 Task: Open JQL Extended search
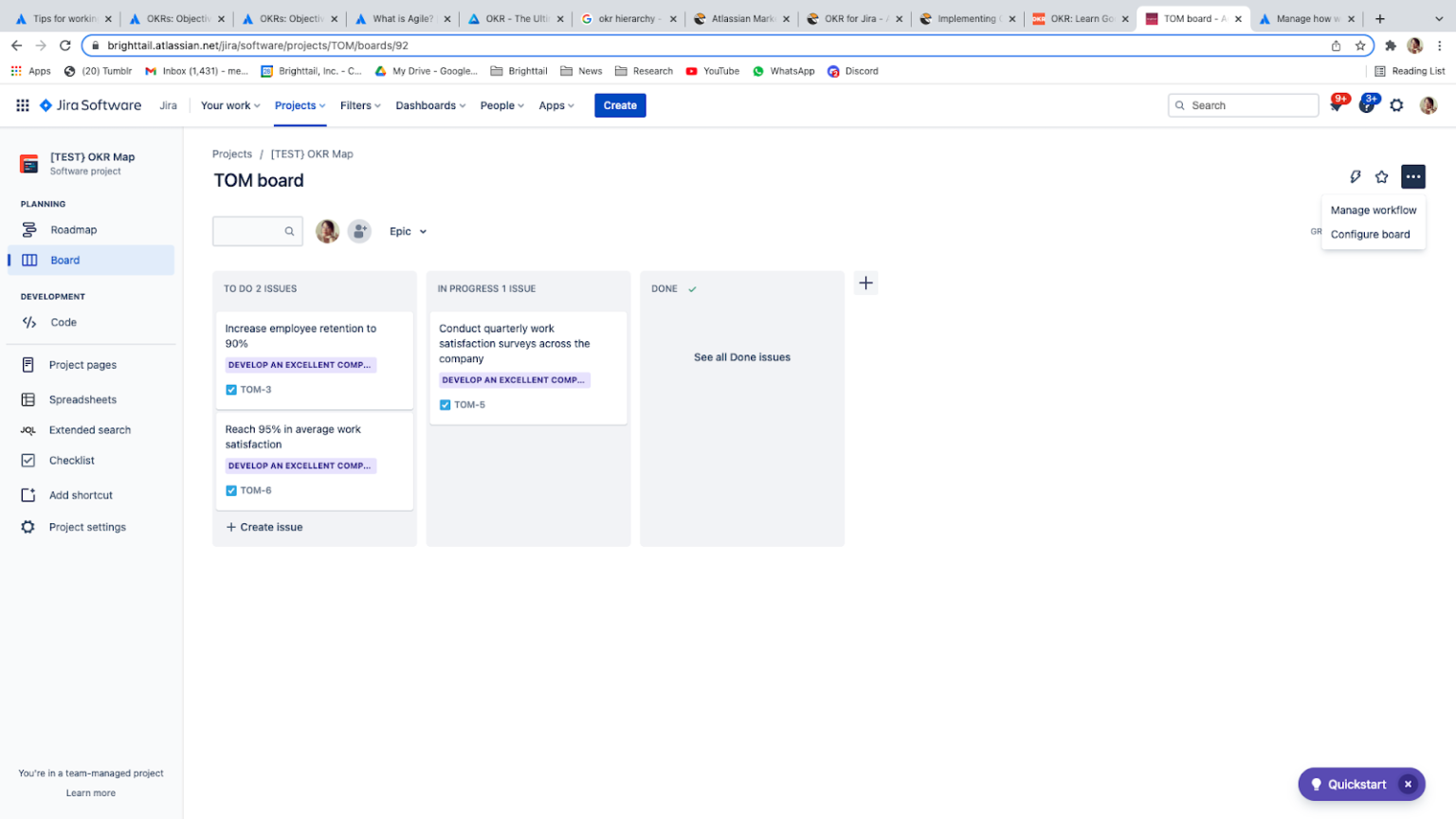point(90,429)
